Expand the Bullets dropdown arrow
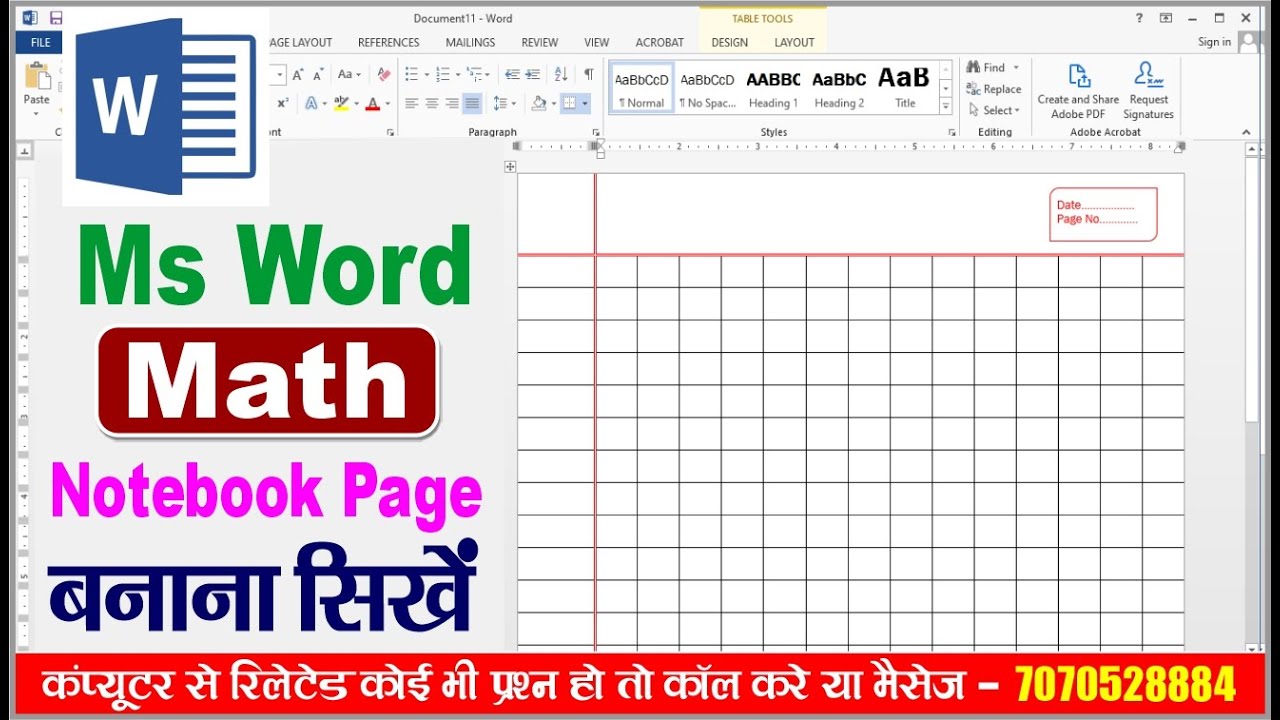This screenshot has width=1280, height=720. (x=426, y=75)
